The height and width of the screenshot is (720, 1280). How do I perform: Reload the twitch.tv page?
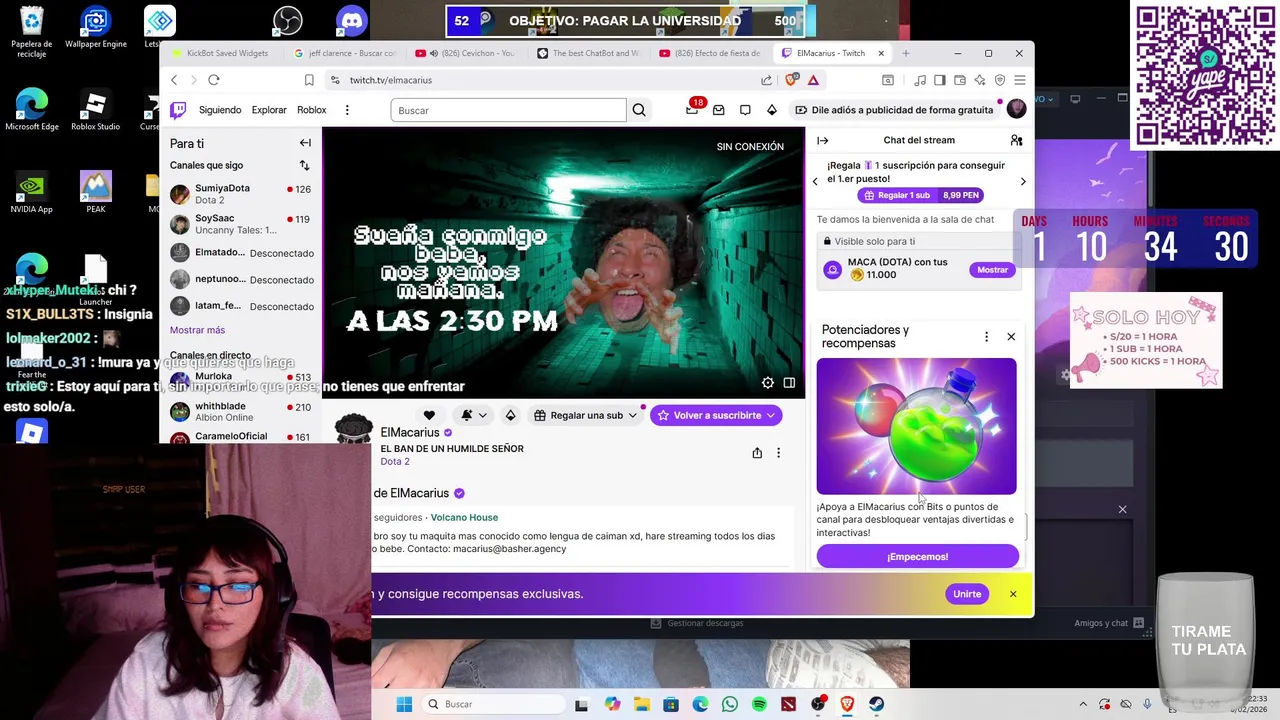[213, 80]
